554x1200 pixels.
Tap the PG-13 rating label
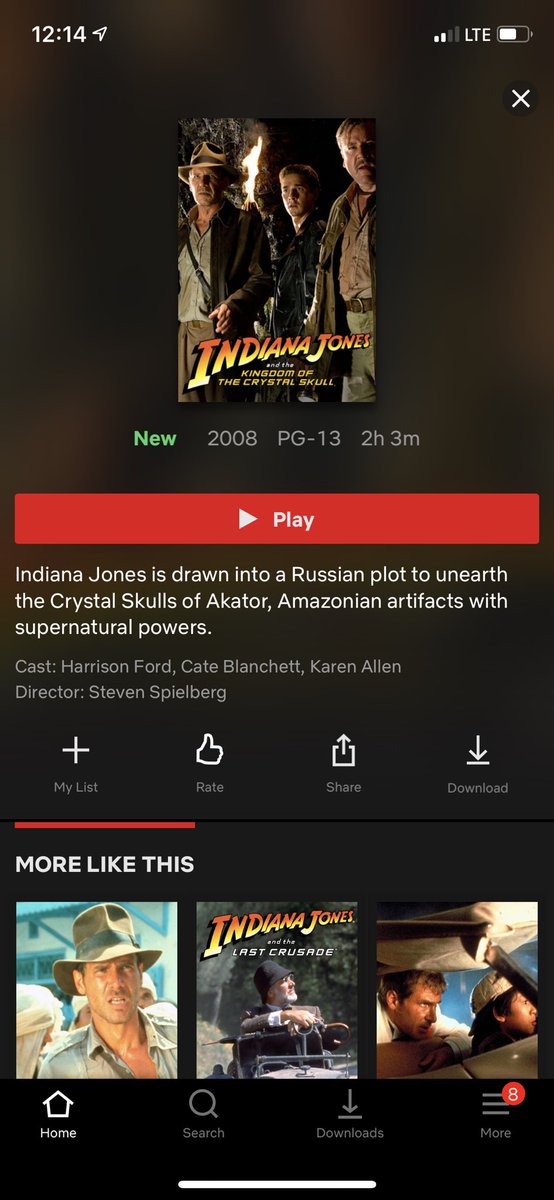(x=309, y=438)
